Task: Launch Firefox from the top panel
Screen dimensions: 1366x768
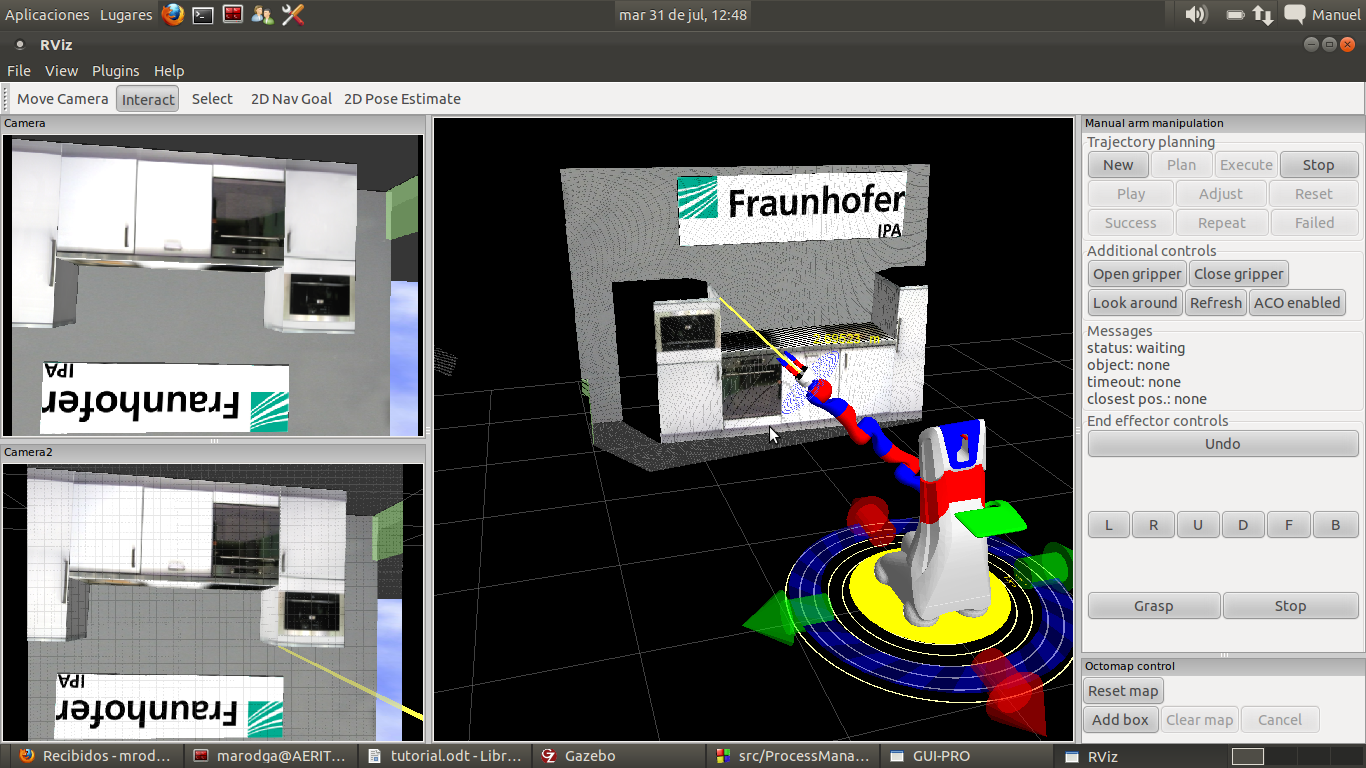Action: tap(173, 14)
